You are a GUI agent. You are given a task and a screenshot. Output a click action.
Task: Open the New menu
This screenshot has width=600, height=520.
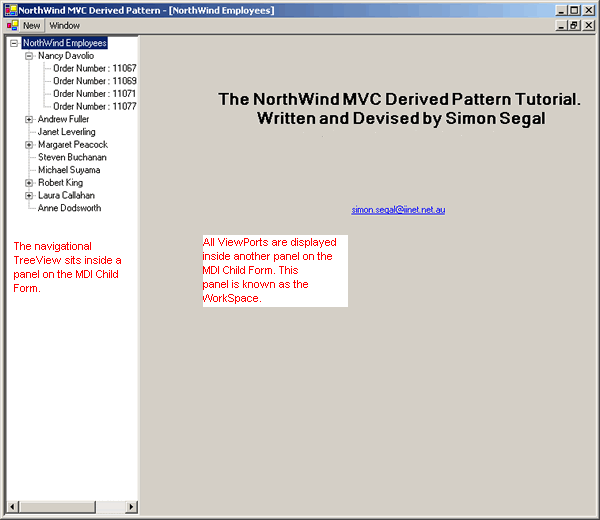[x=31, y=26]
